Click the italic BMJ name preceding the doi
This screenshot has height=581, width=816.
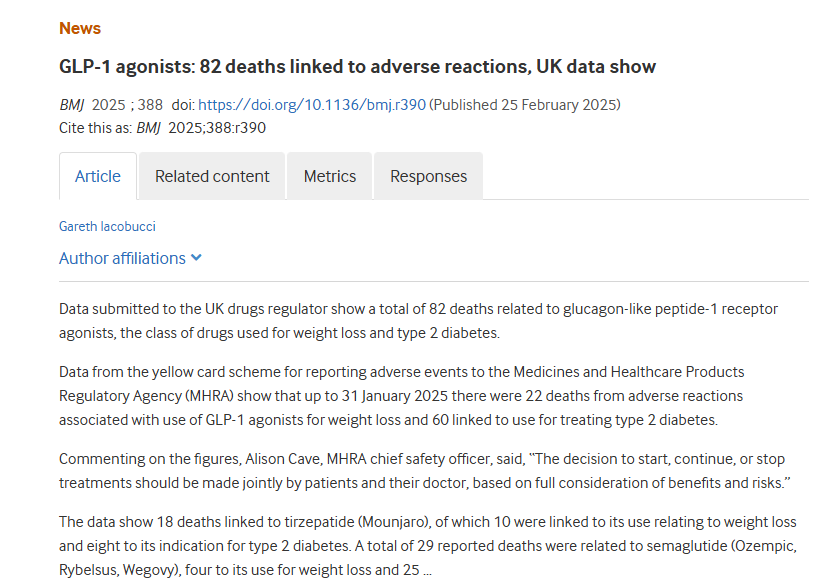pos(72,104)
